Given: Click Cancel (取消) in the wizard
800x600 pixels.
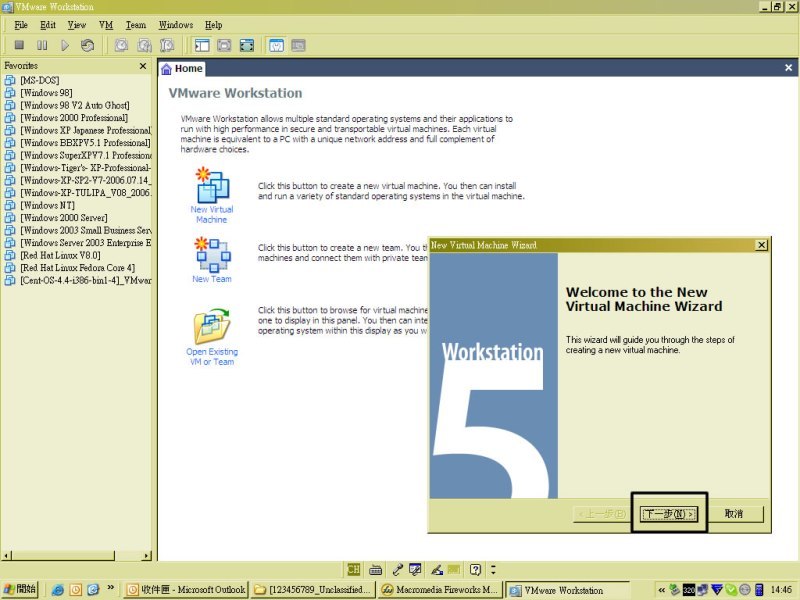Looking at the screenshot, I should tap(734, 514).
